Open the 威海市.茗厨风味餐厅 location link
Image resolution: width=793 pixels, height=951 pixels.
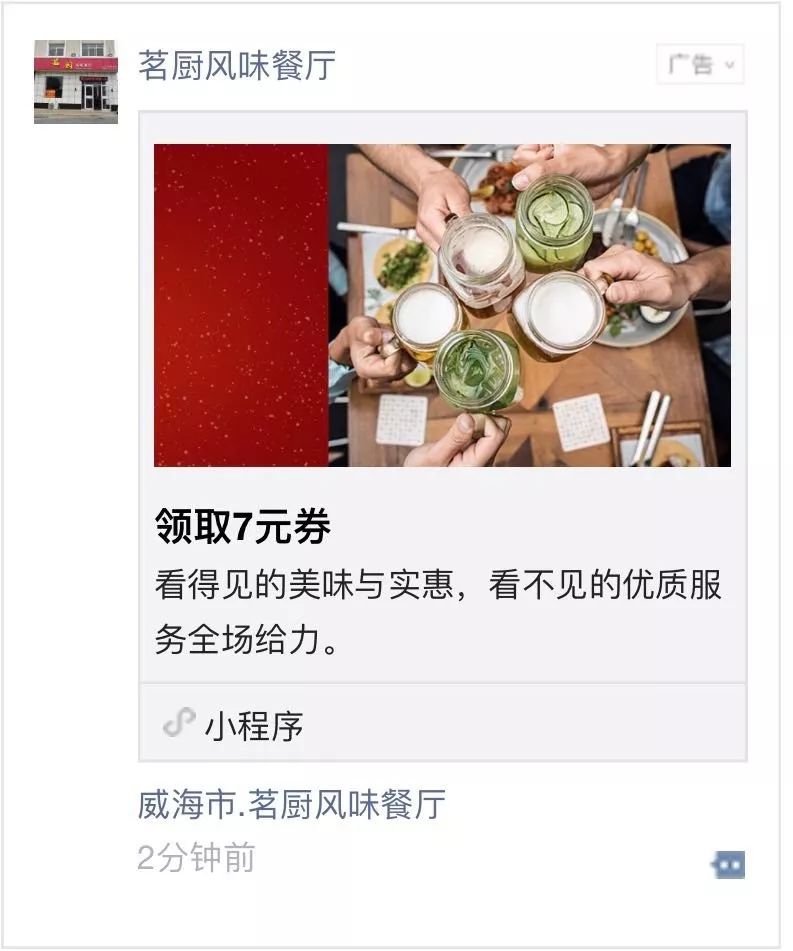coord(292,805)
